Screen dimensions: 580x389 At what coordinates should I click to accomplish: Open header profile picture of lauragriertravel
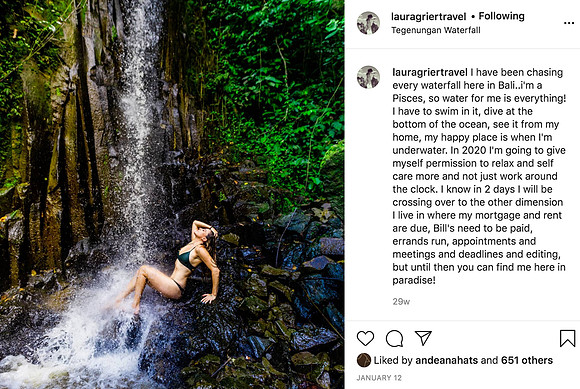tap(368, 23)
